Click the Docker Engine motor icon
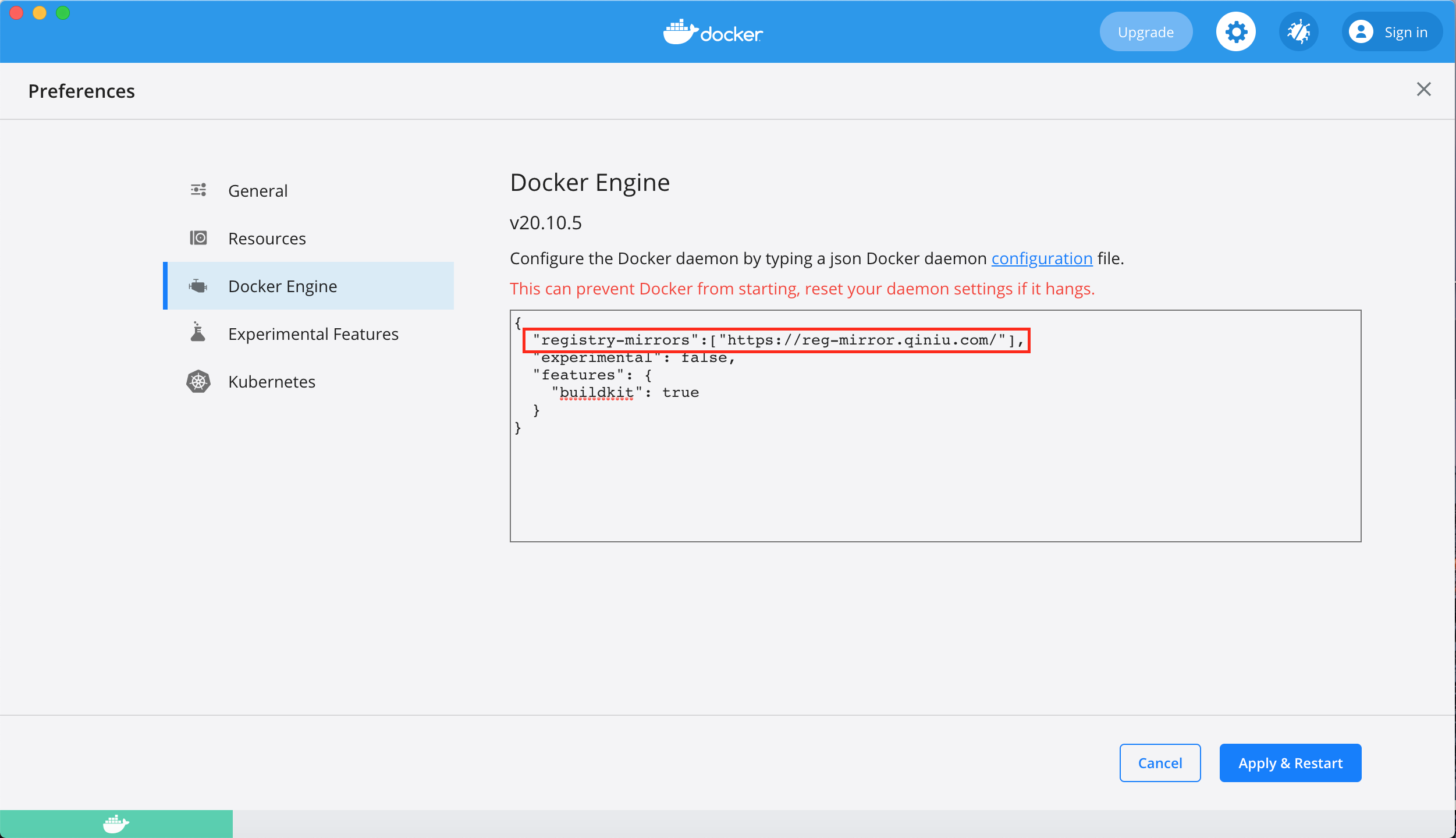 (198, 286)
